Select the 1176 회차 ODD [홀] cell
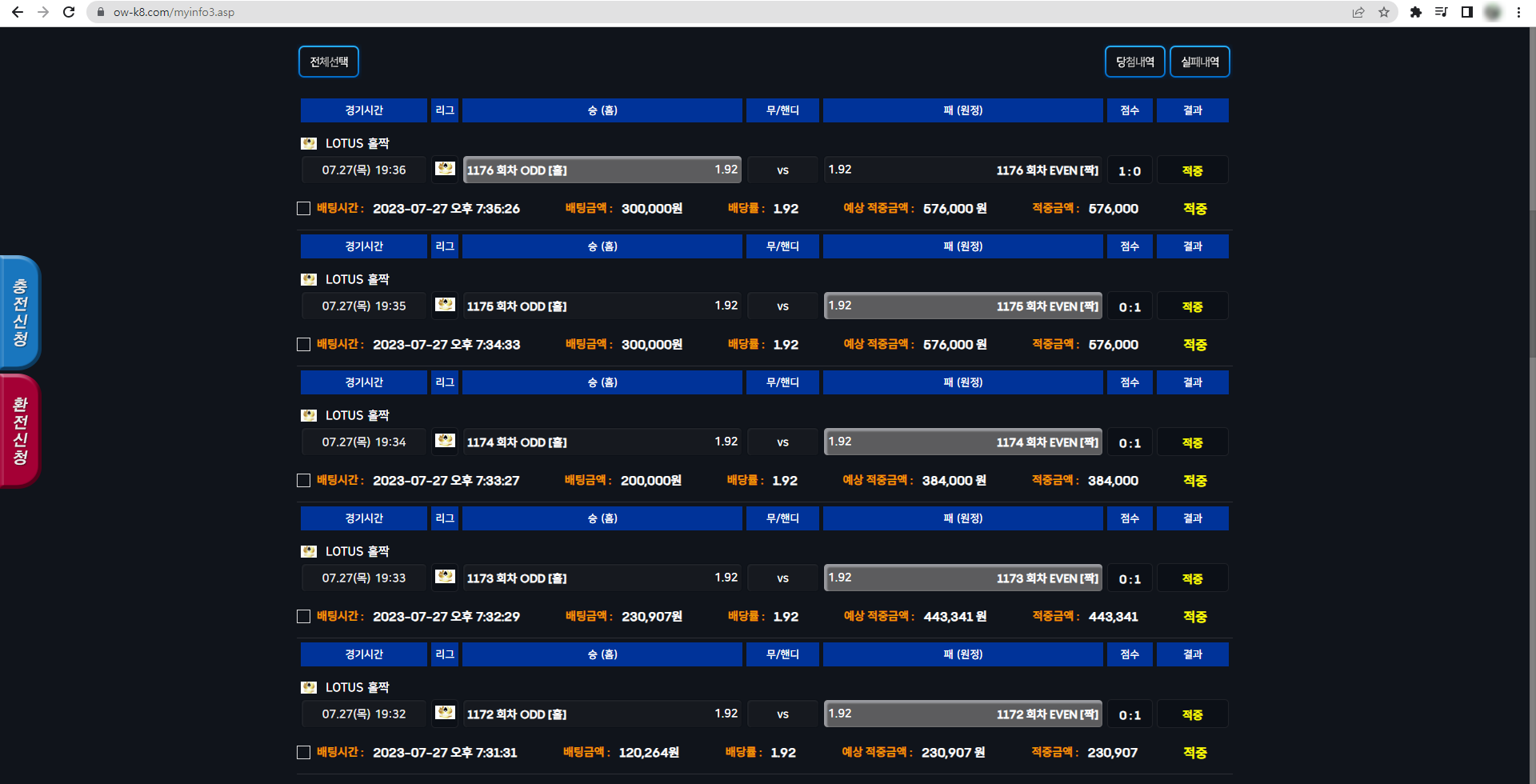1536x784 pixels. [x=602, y=170]
